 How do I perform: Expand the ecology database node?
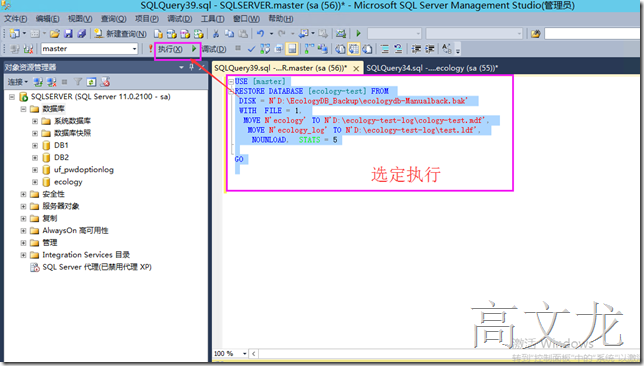click(x=35, y=182)
